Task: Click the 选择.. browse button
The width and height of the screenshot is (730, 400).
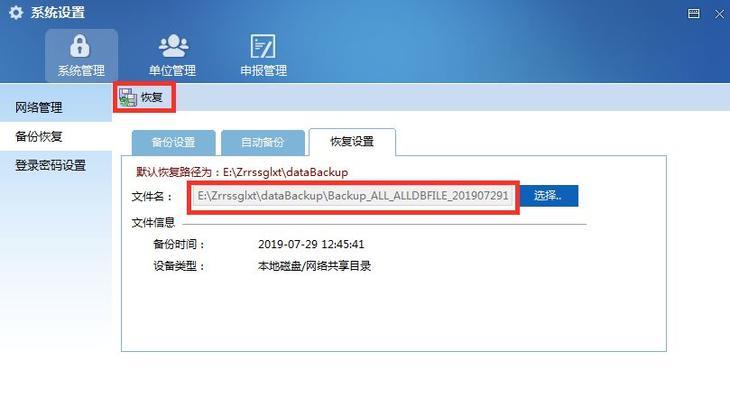Action: [549, 196]
